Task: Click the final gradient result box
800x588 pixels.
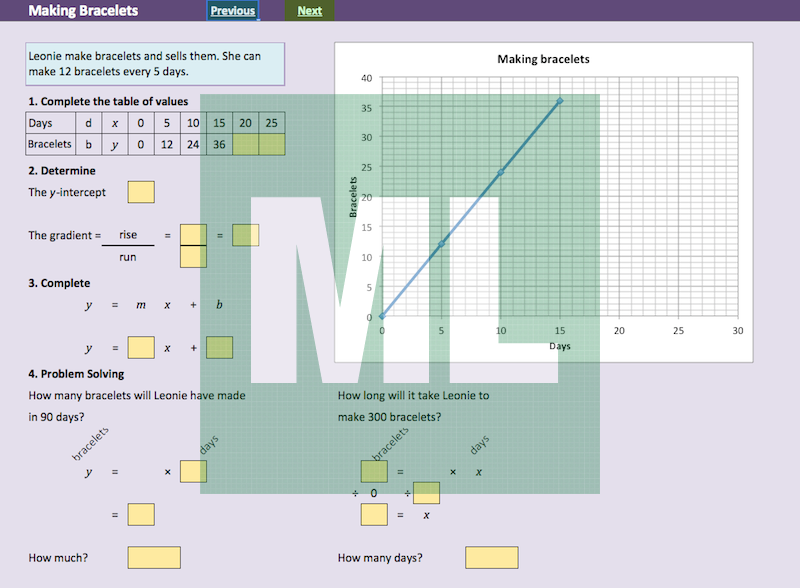Action: click(246, 235)
